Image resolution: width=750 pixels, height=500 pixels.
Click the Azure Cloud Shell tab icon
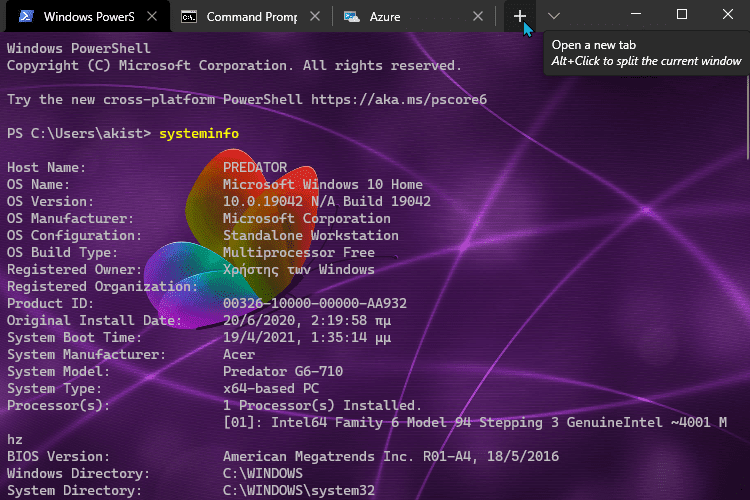pyautogui.click(x=352, y=17)
